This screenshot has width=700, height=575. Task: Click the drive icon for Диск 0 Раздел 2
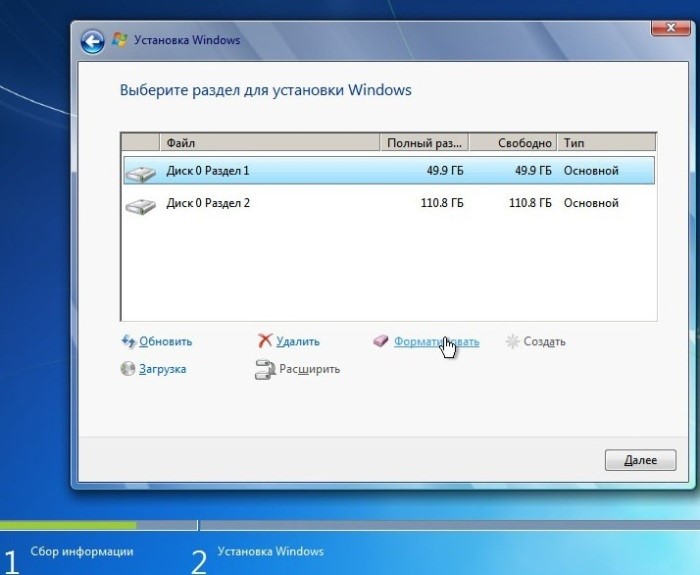coord(141,206)
